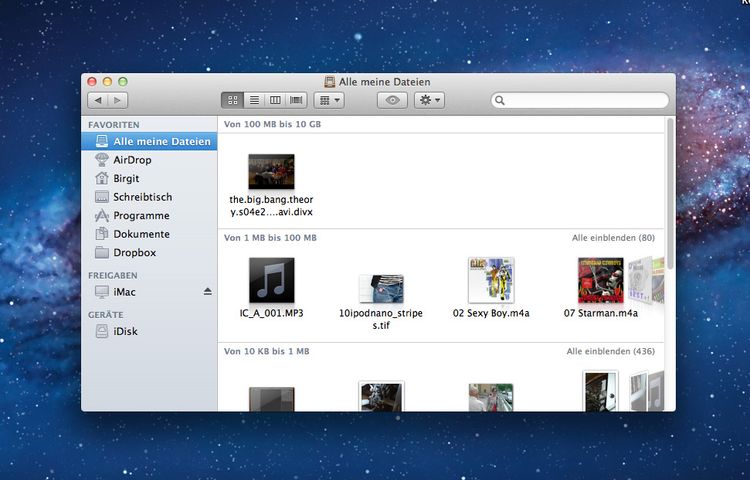This screenshot has height=480, width=750.
Task: Switch to column view in toolbar
Action: [275, 100]
